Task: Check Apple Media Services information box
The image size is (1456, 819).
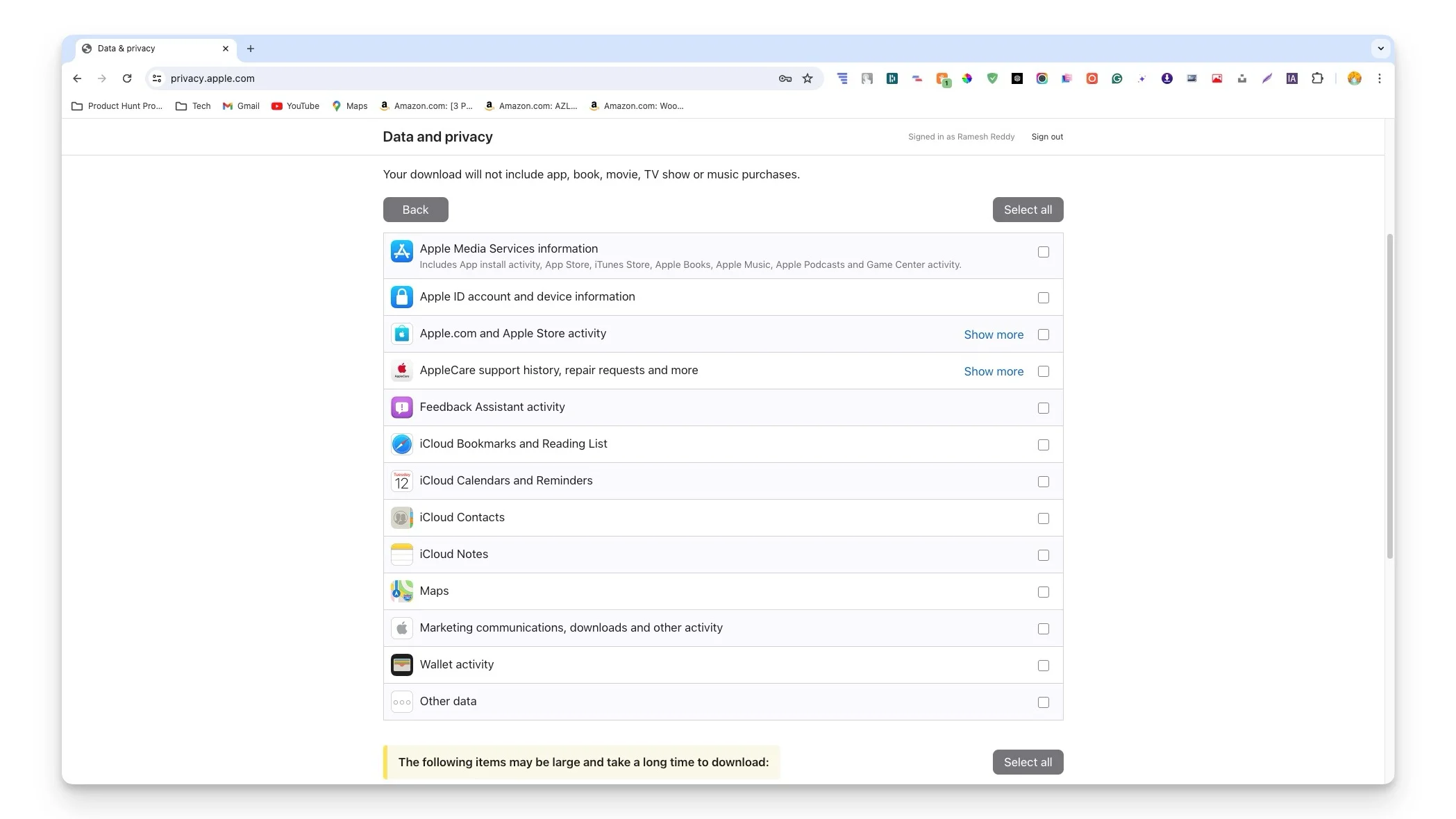Action: tap(1044, 252)
